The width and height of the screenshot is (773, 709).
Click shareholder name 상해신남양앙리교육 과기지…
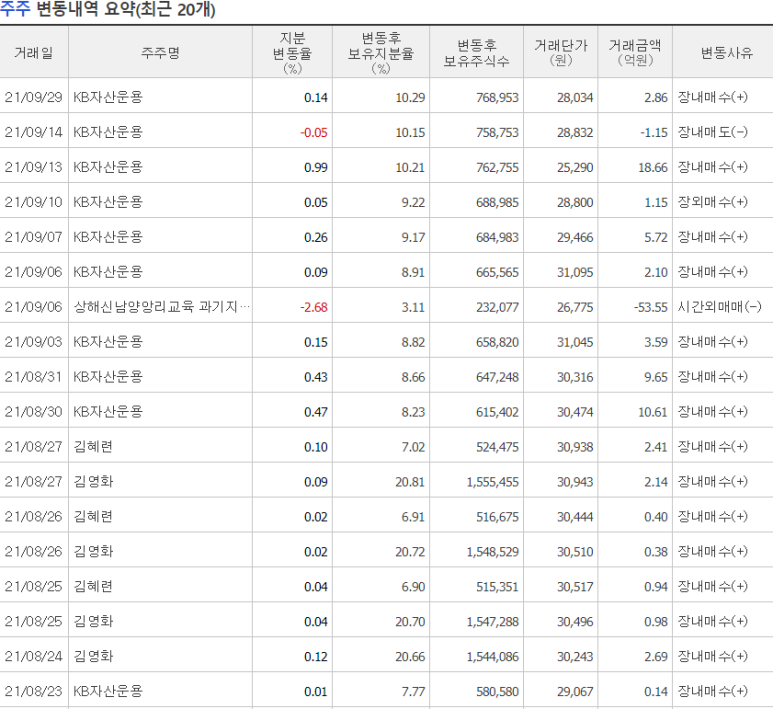(x=162, y=307)
